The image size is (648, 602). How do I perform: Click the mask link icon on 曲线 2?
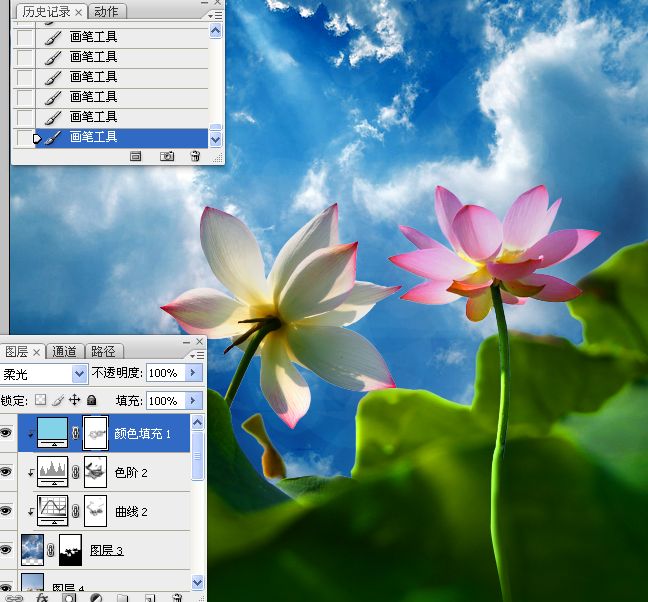click(75, 511)
